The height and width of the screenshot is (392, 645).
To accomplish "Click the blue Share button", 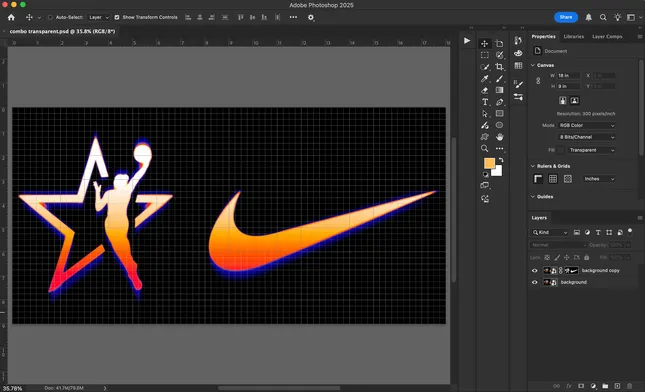I will (566, 17).
